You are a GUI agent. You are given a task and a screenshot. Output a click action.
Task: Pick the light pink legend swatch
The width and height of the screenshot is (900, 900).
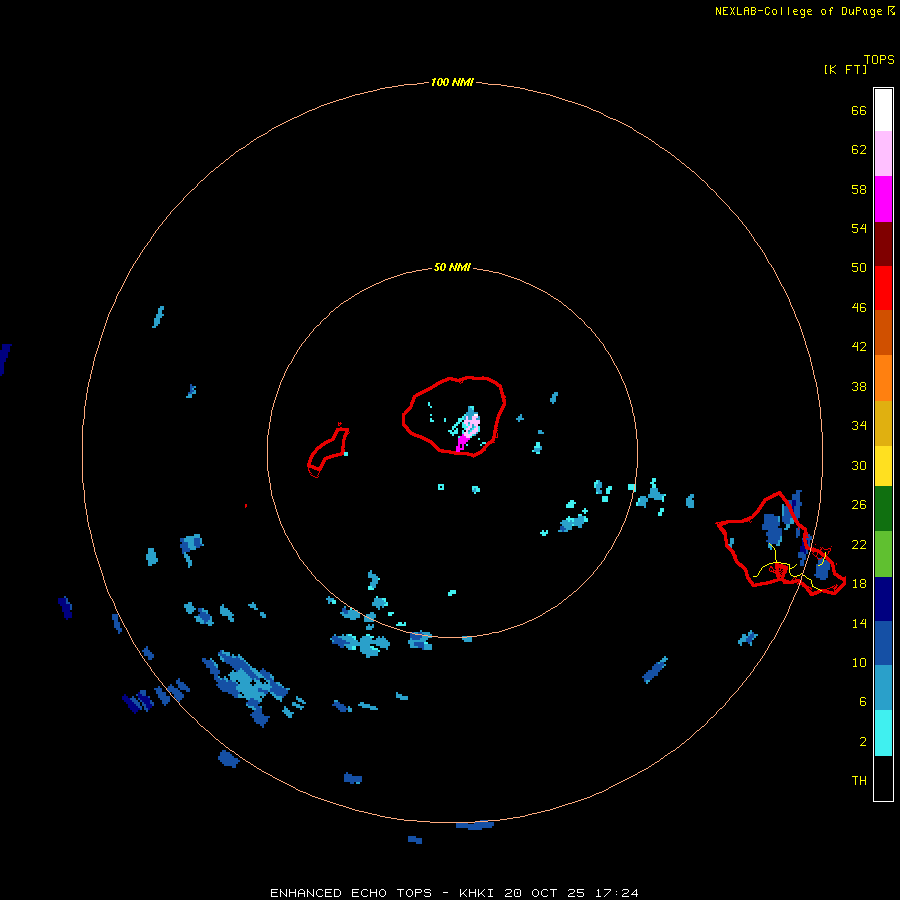pyautogui.click(x=883, y=154)
